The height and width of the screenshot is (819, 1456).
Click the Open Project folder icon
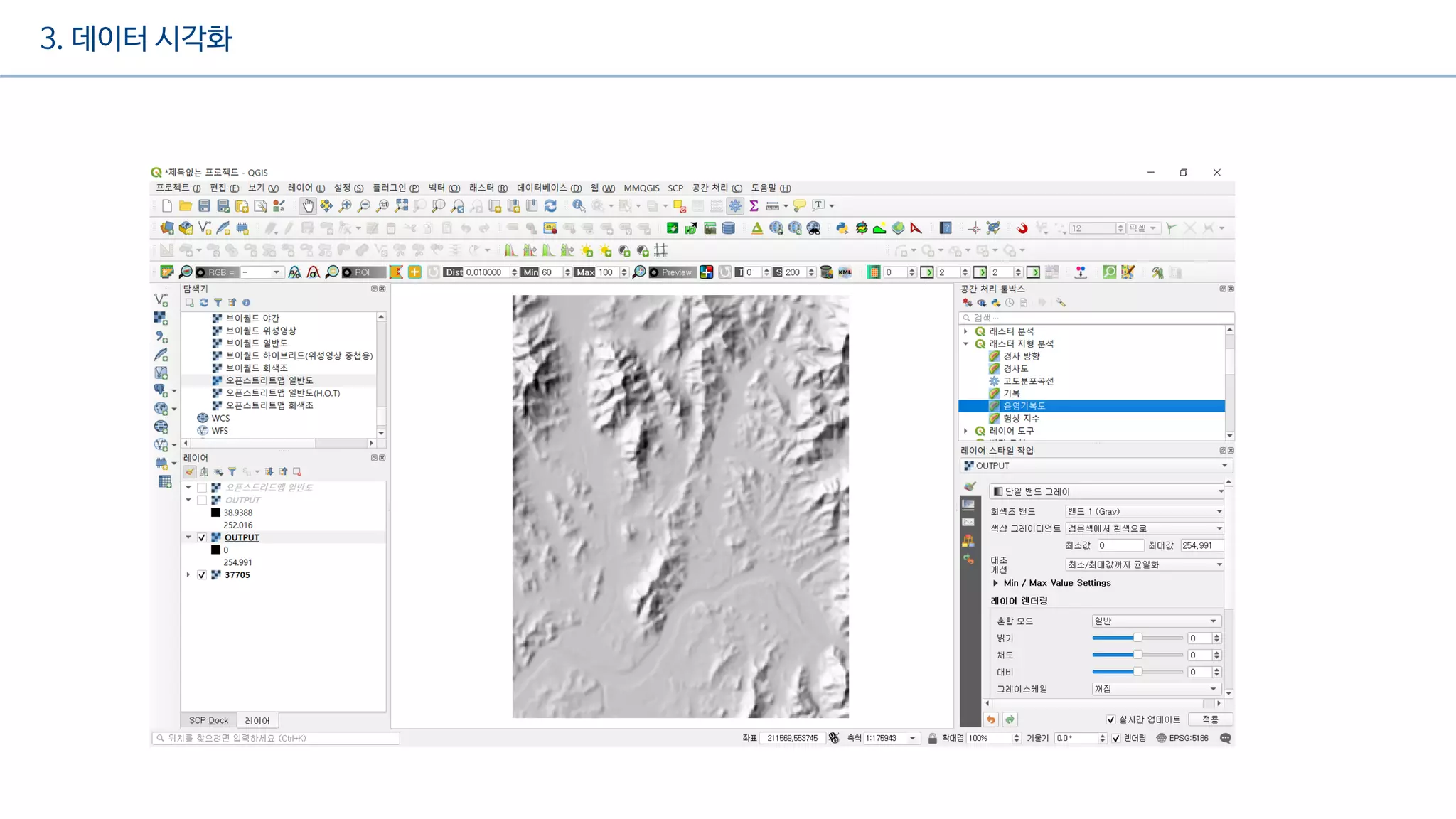tap(185, 206)
